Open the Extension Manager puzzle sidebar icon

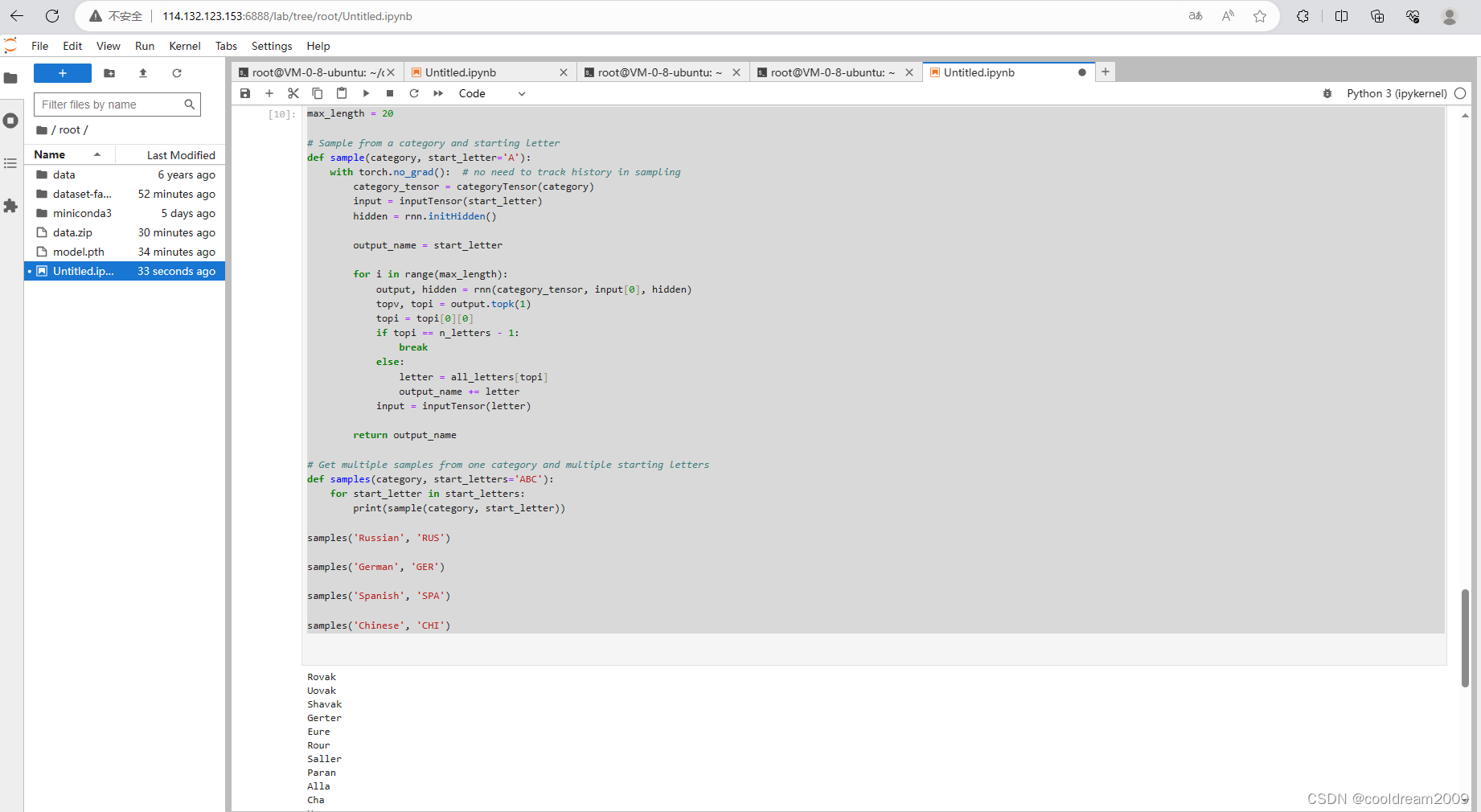click(10, 206)
